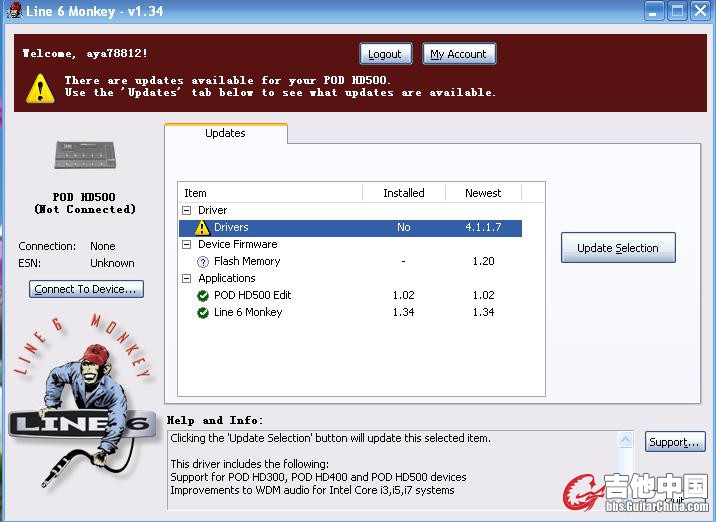This screenshot has height=522, width=716.
Task: Collapse the Driver tree group
Action: [x=186, y=211]
